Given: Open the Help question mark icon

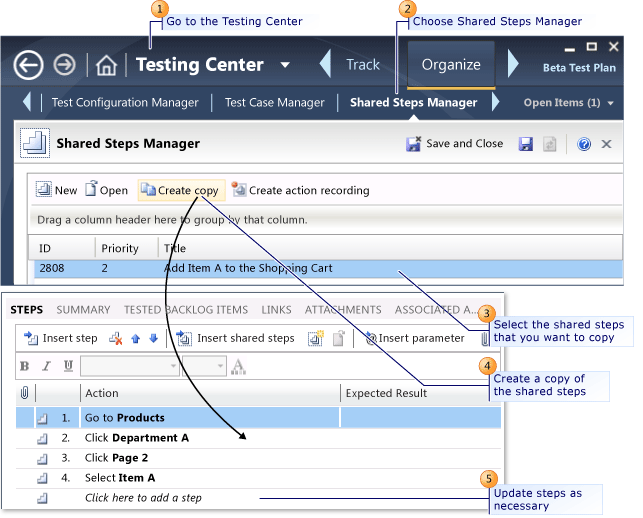Looking at the screenshot, I should [x=584, y=144].
